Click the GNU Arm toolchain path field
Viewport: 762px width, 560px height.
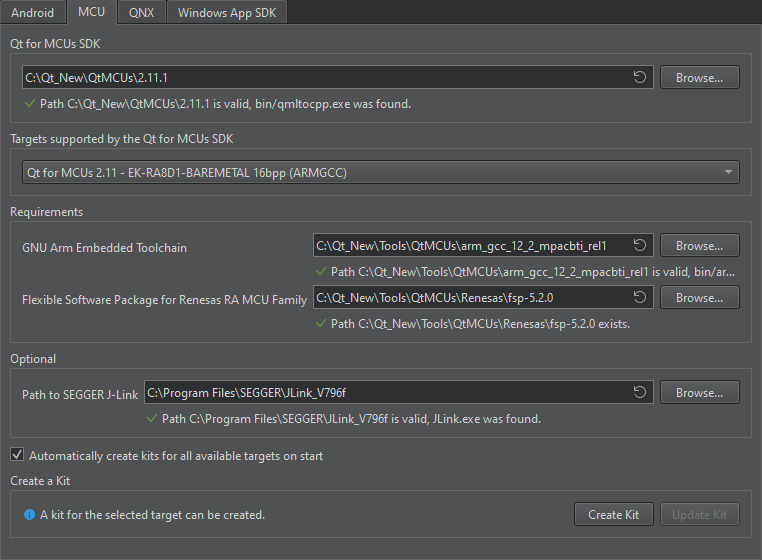tap(470, 245)
